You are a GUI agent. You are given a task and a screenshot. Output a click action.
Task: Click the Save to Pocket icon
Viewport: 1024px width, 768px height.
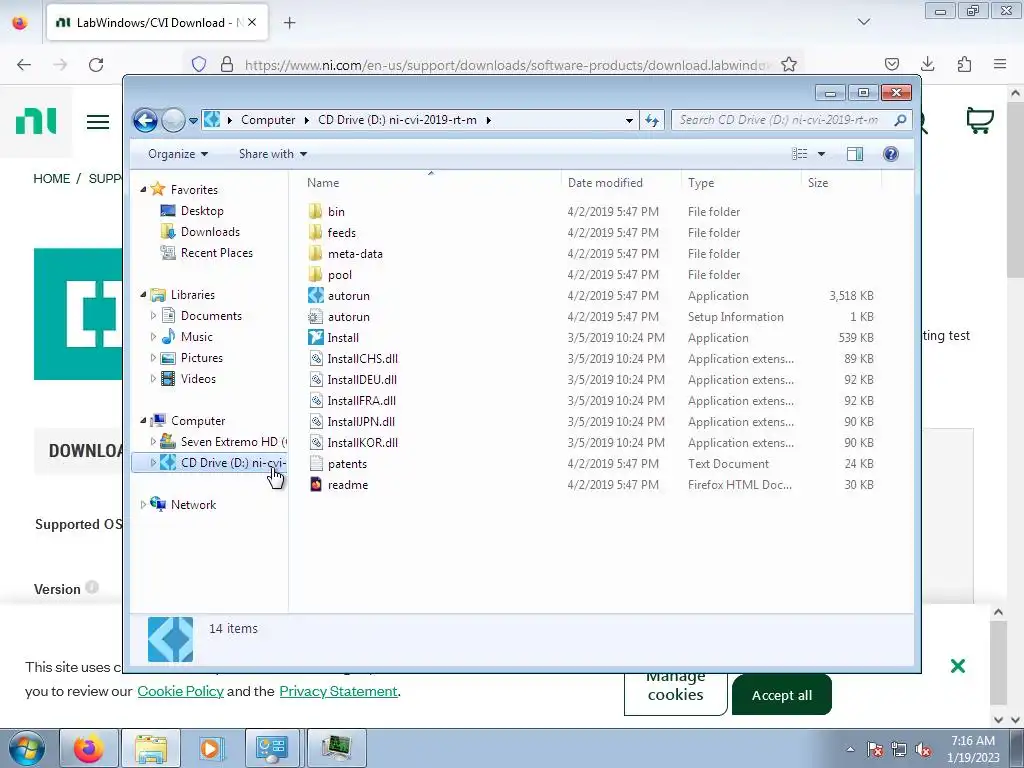point(891,64)
